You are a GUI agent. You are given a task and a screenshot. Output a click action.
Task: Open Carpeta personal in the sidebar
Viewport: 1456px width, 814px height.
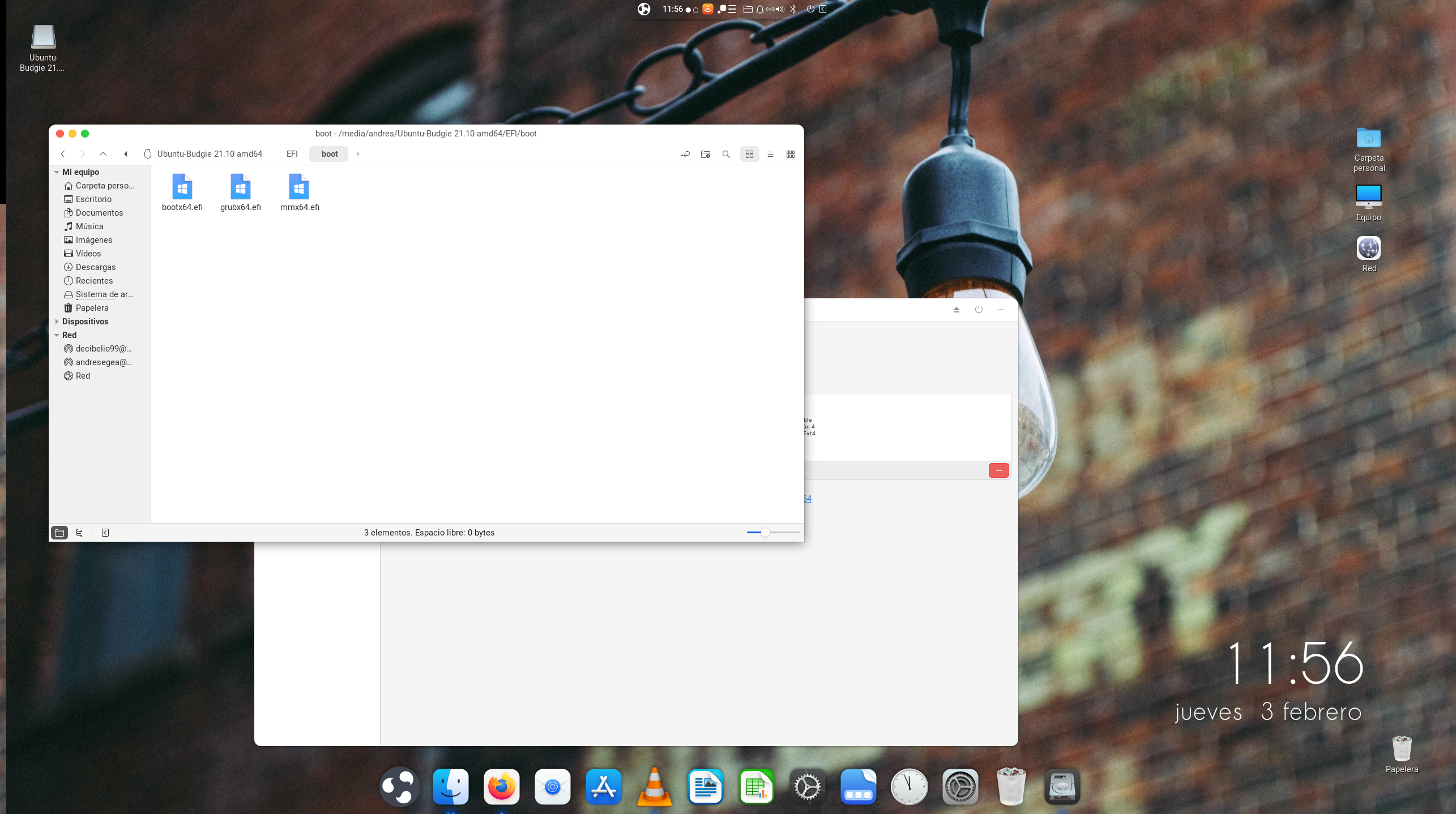tap(100, 186)
